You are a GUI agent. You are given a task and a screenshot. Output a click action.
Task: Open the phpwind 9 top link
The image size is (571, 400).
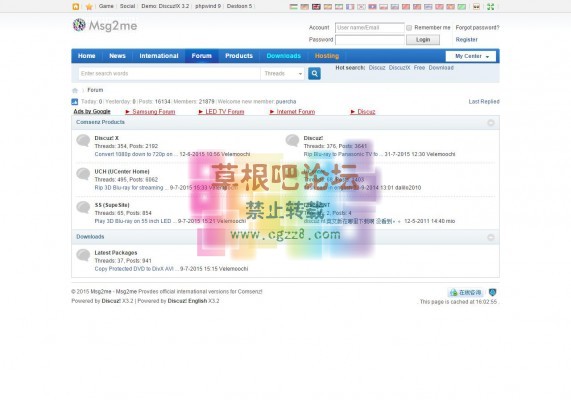click(208, 6)
